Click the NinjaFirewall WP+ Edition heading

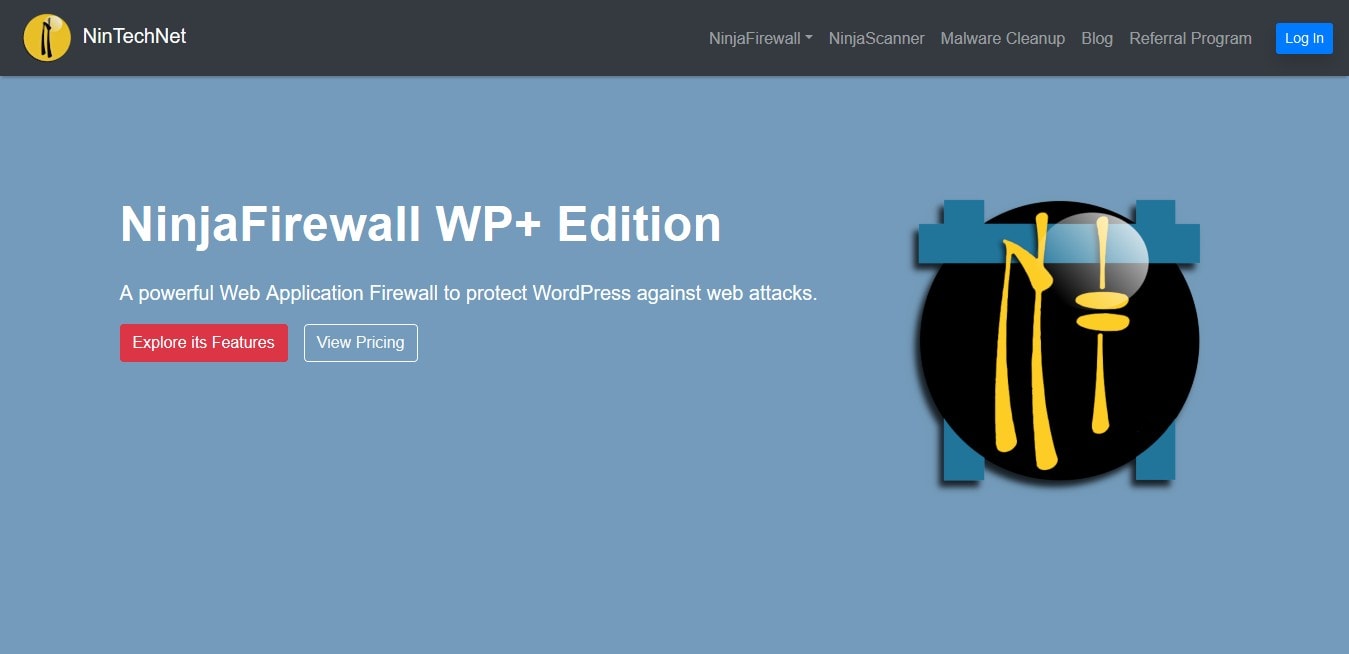point(420,224)
